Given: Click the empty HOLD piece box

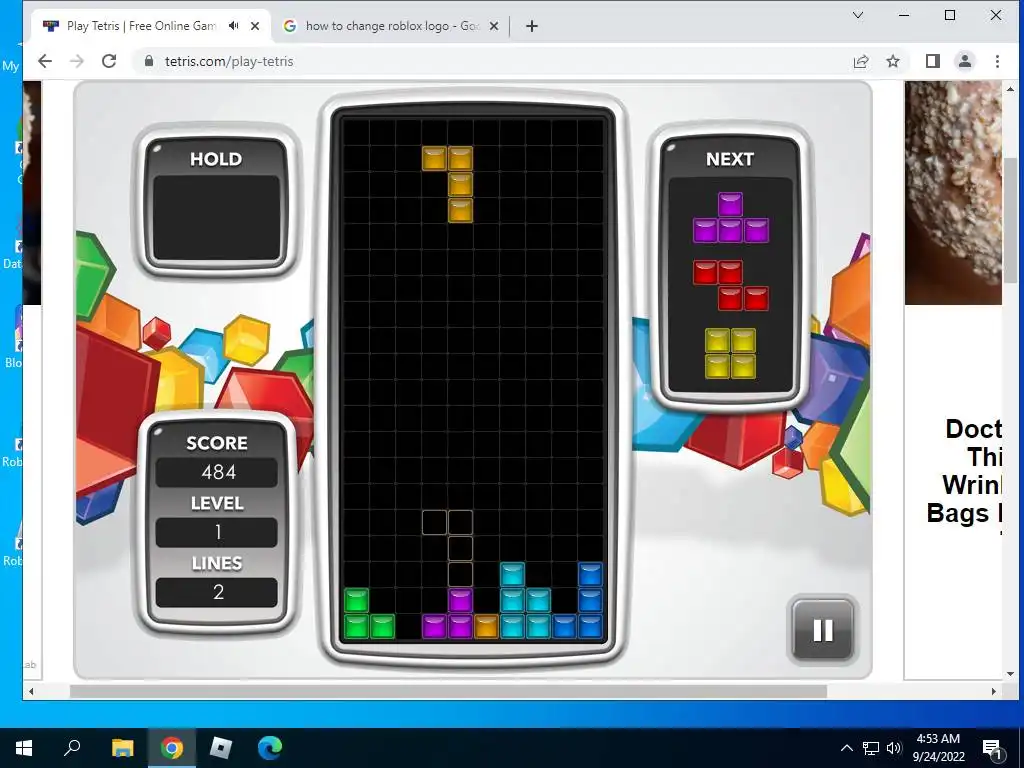Looking at the screenshot, I should (x=216, y=218).
